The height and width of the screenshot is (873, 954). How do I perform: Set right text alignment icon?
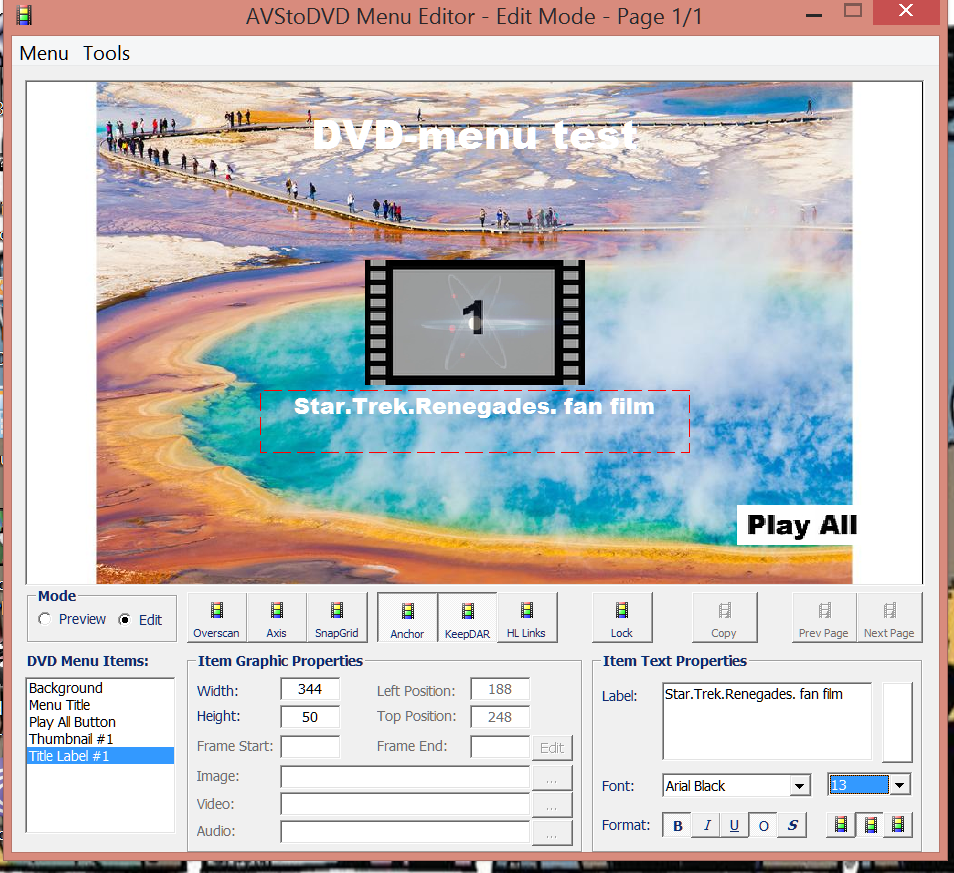898,825
